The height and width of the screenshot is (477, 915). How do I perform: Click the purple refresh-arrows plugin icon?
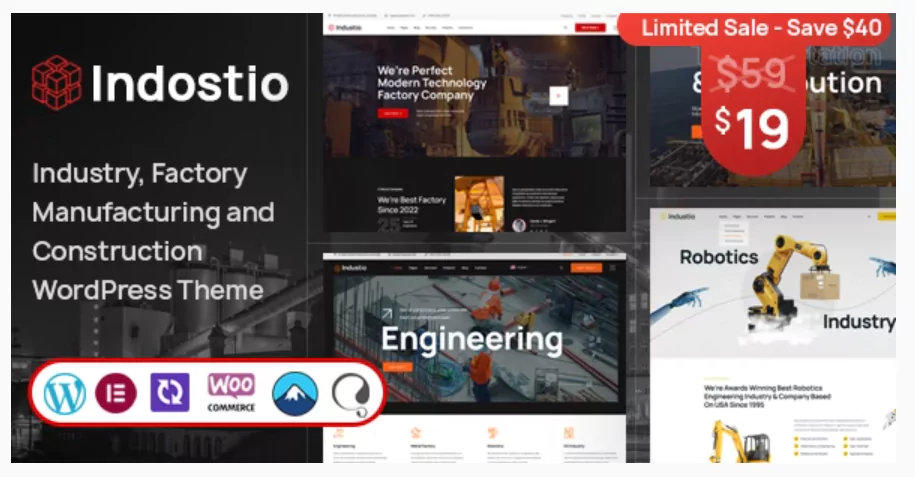click(170, 392)
